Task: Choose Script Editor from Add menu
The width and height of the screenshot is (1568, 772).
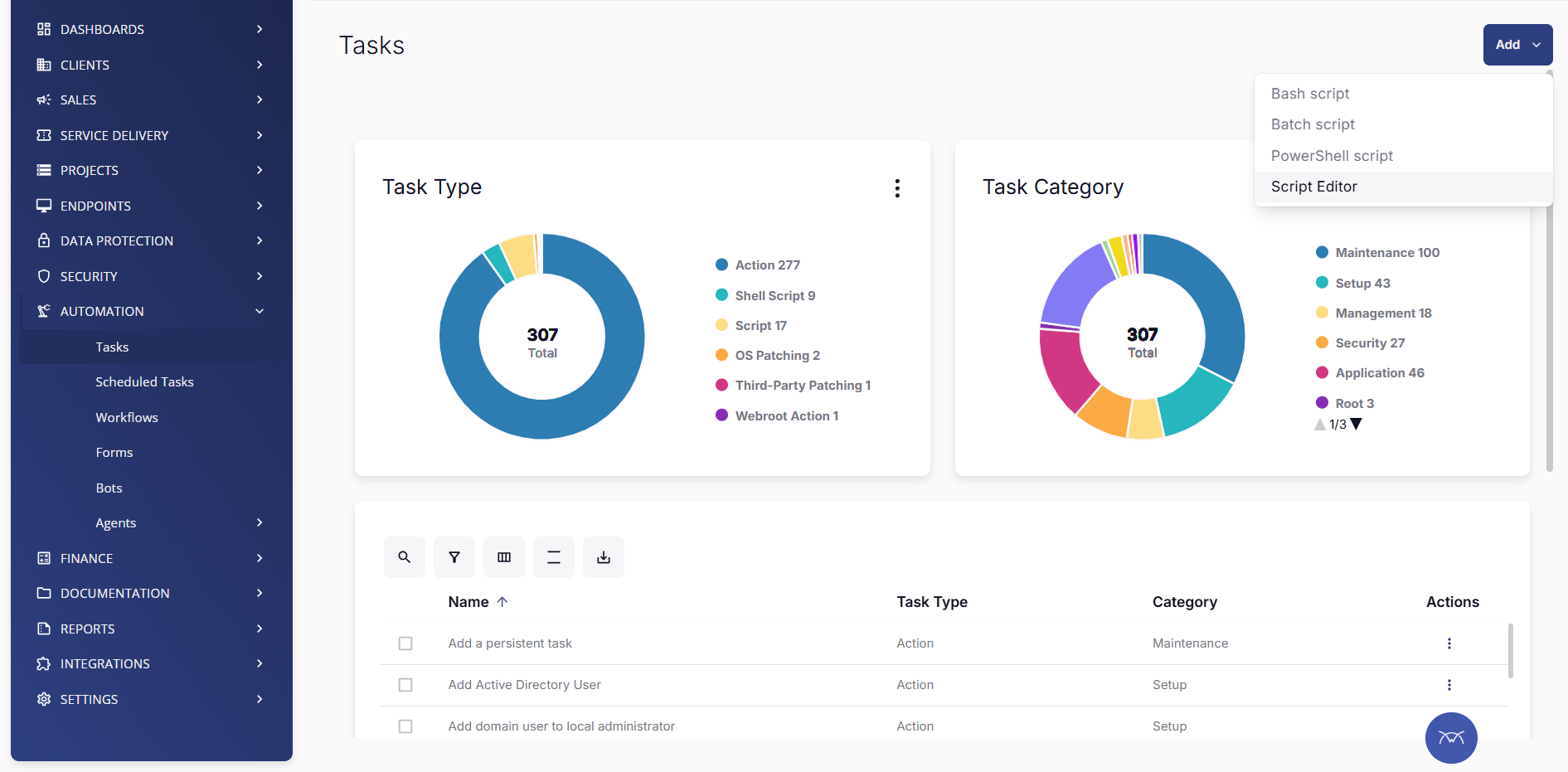Action: click(1403, 187)
